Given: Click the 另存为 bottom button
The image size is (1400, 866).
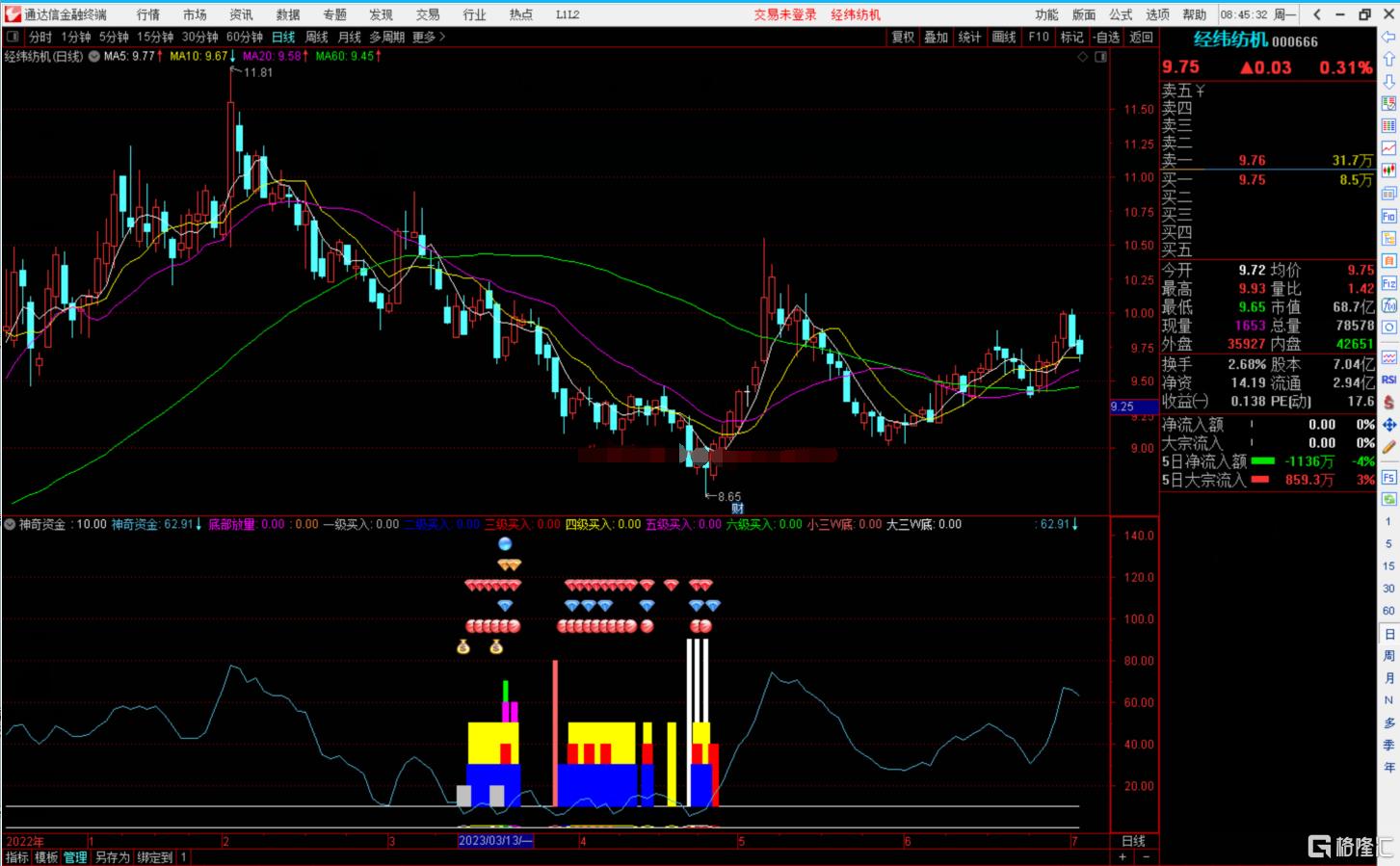Looking at the screenshot, I should [112, 857].
